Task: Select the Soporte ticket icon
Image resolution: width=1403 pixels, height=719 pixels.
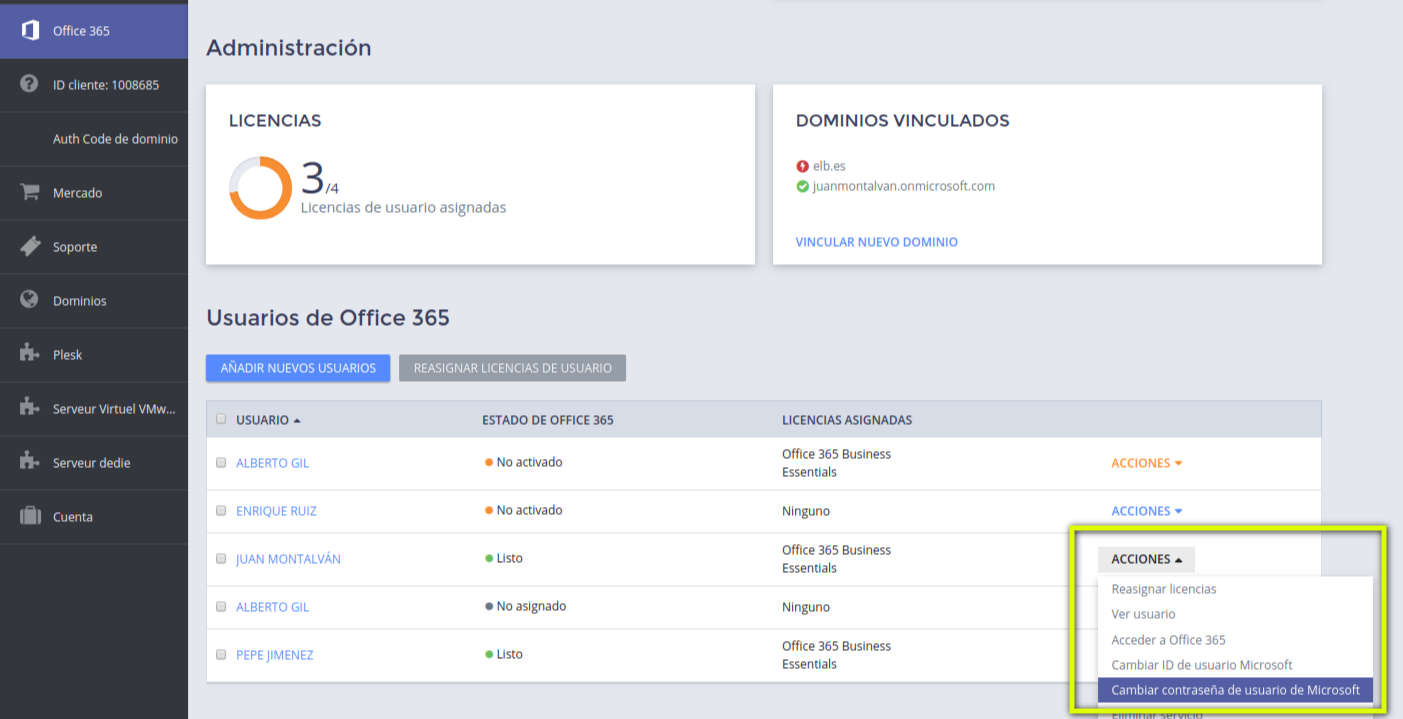Action: (x=30, y=247)
